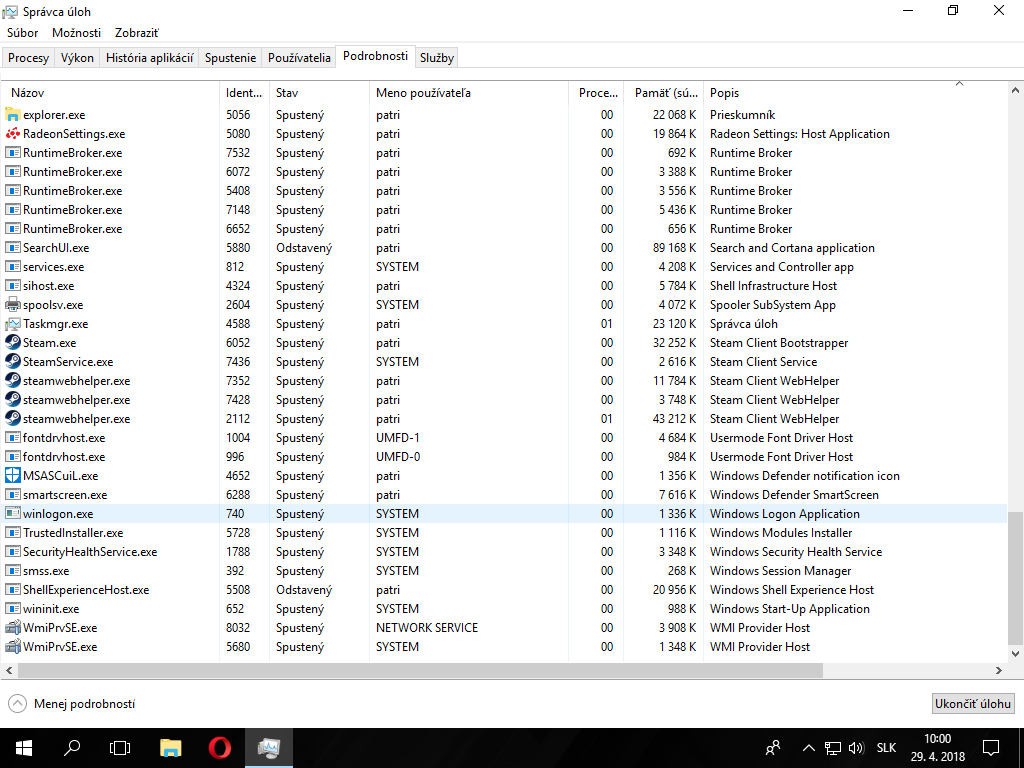
Task: Click Task Manager taskbar icon
Action: point(268,748)
